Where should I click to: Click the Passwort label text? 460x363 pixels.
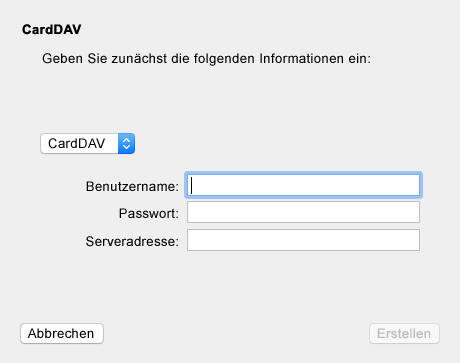149,213
